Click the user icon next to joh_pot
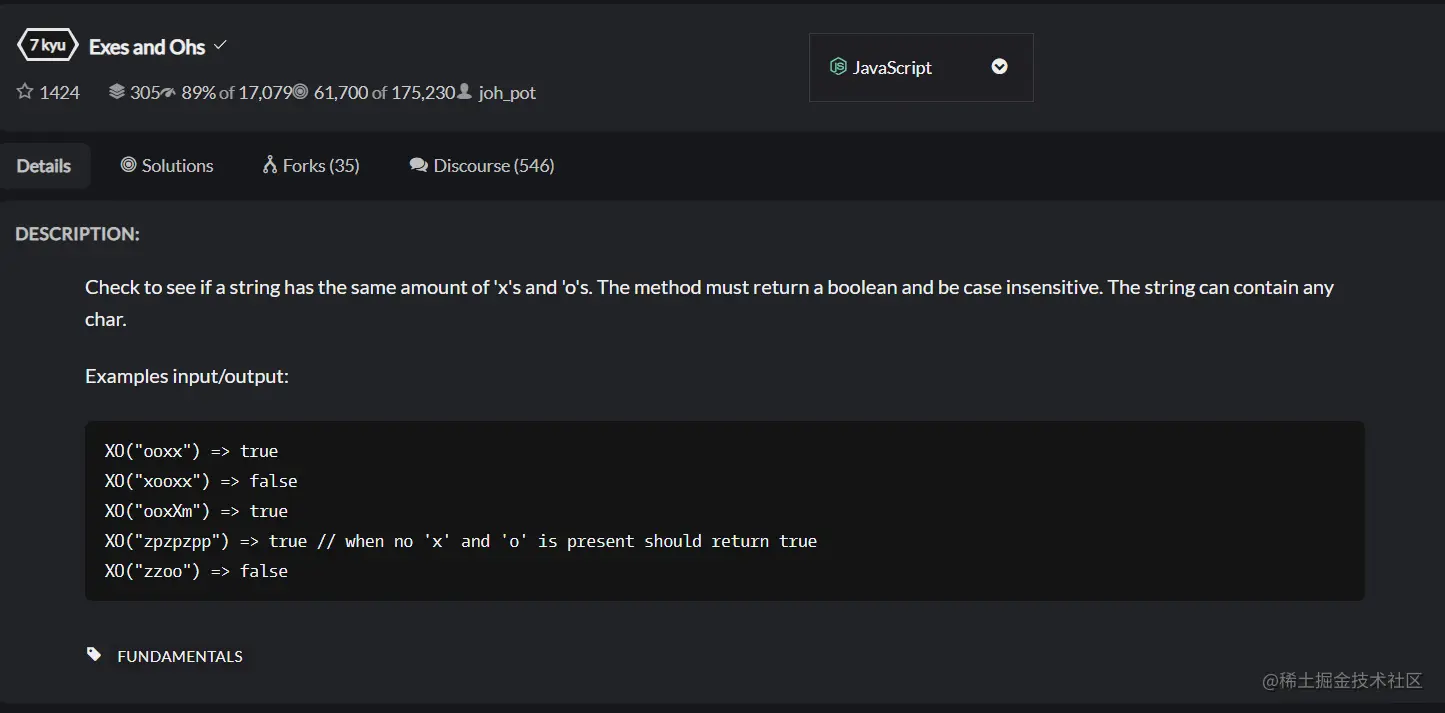This screenshot has width=1445, height=713. [464, 92]
